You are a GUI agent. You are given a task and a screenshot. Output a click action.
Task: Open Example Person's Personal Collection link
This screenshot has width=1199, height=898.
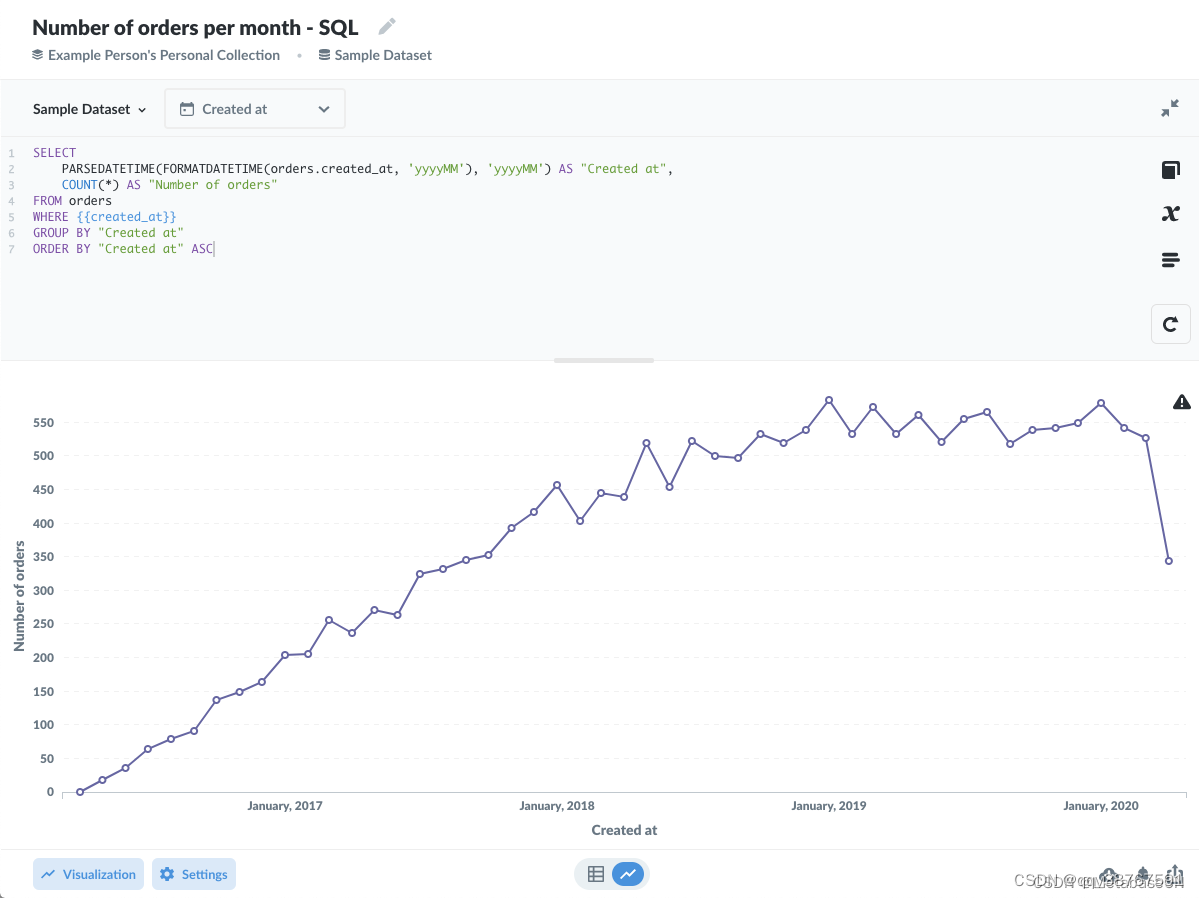click(x=164, y=55)
